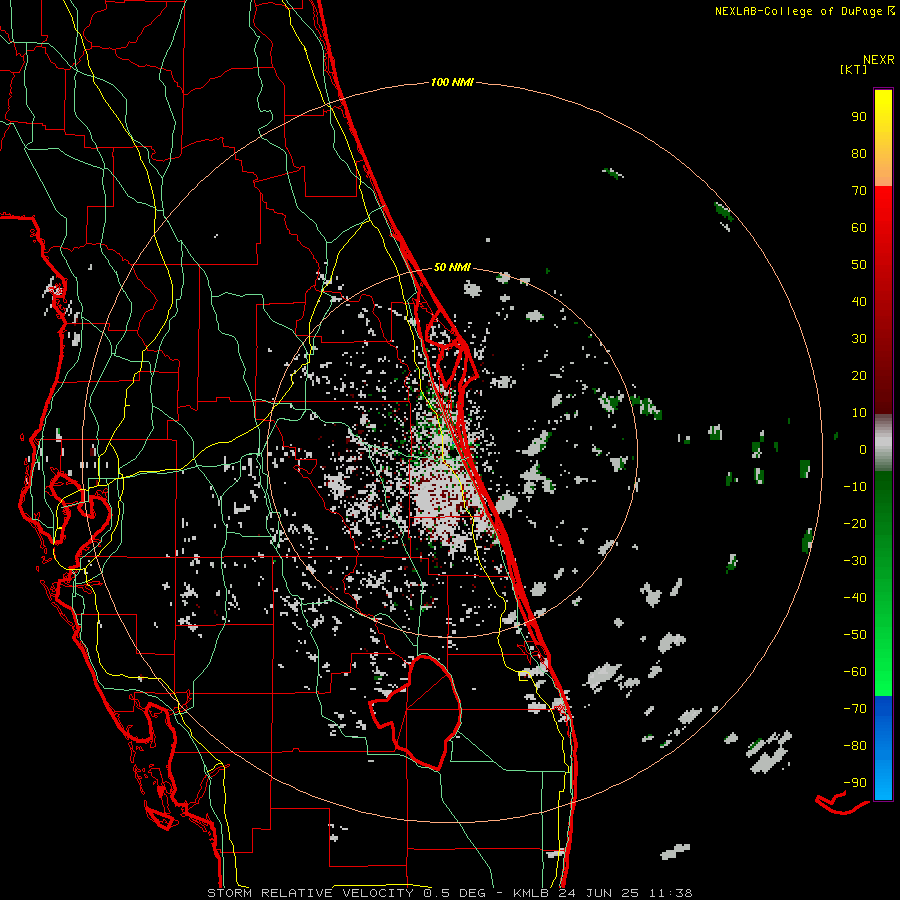Select the -80 knot scale label

pyautogui.click(x=855, y=746)
